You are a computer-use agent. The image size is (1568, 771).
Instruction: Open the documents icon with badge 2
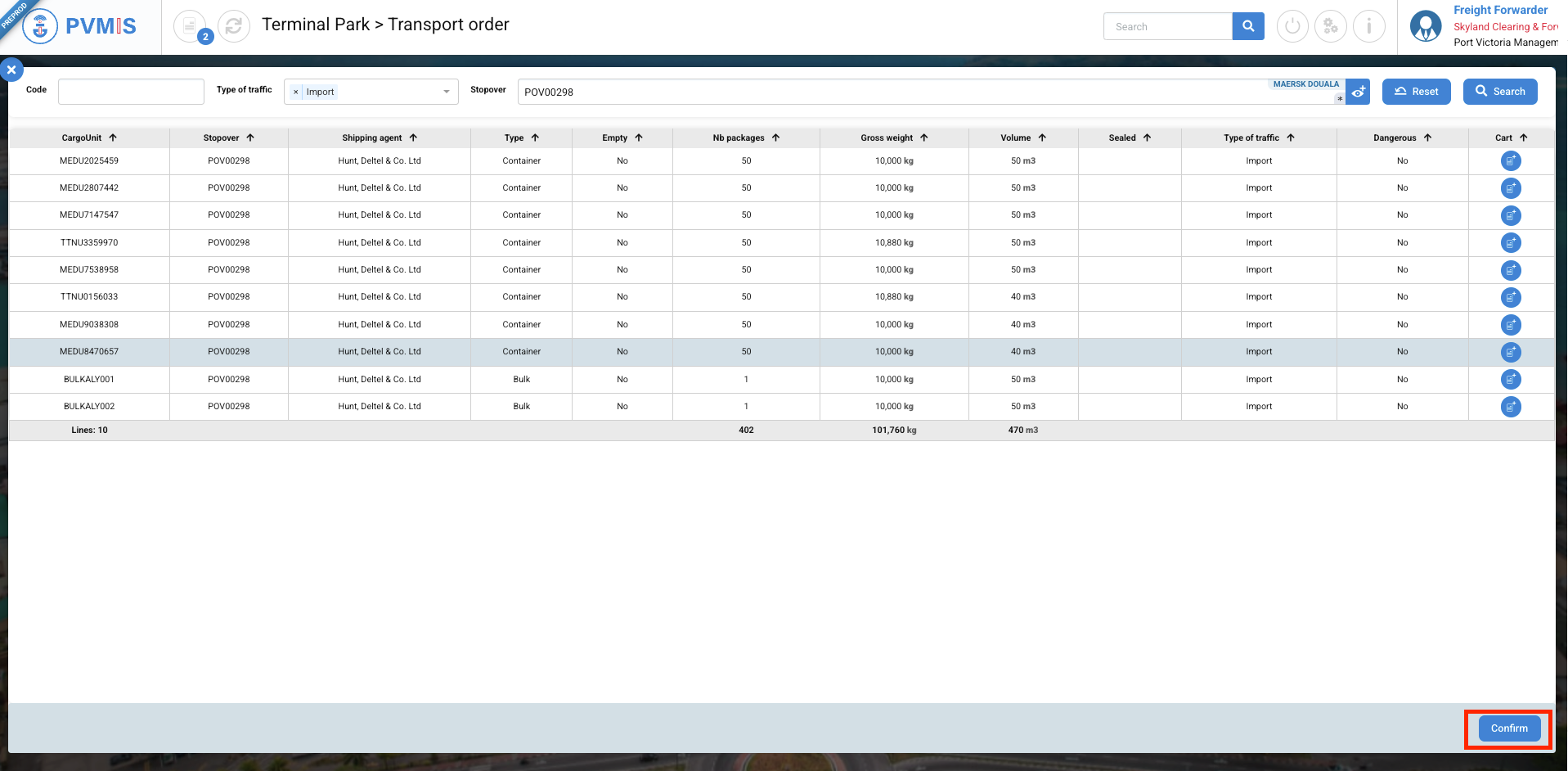pyautogui.click(x=191, y=26)
